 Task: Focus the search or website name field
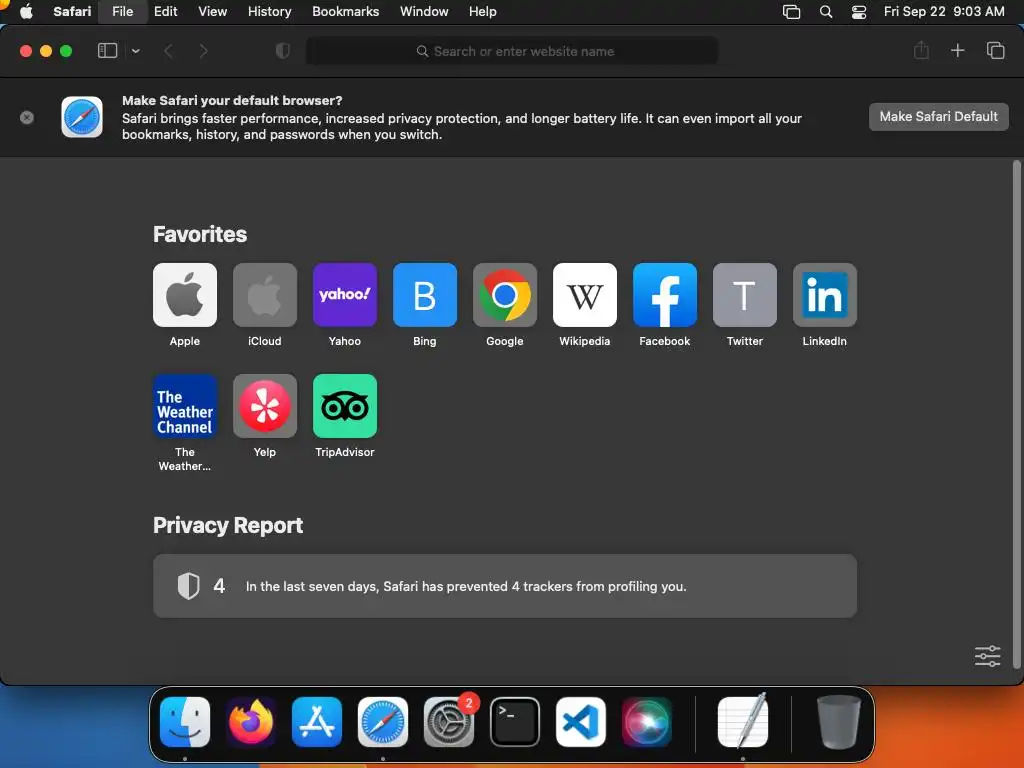click(512, 51)
